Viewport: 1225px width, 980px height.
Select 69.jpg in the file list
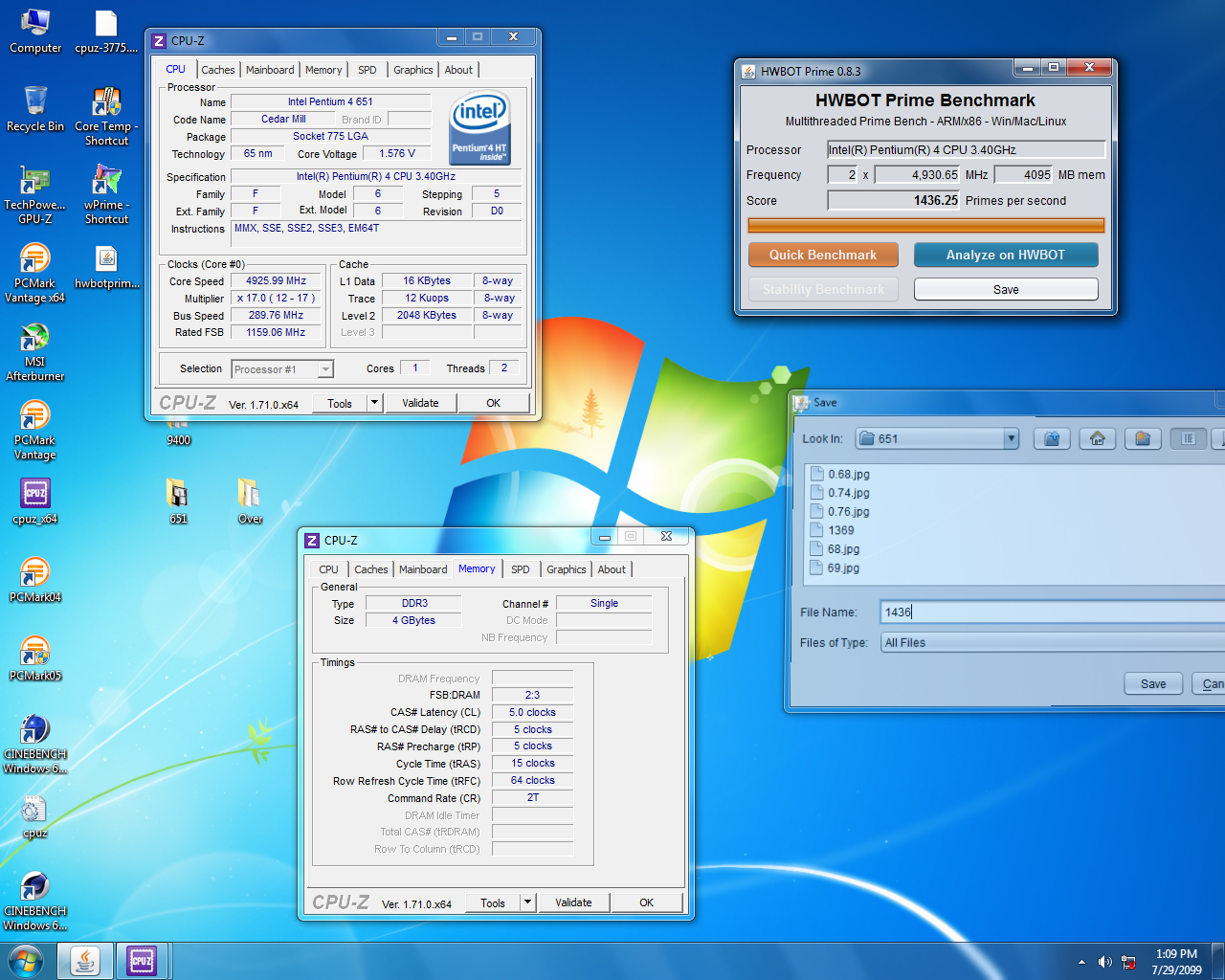[x=835, y=568]
